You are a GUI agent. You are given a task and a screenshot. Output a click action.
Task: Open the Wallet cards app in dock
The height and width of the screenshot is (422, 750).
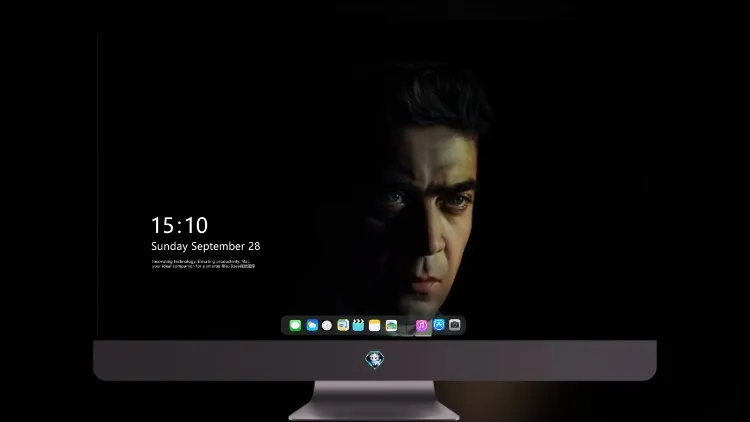coord(391,325)
